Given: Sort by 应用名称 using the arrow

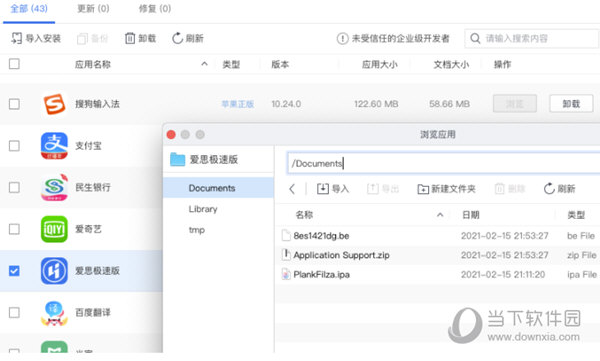Looking at the screenshot, I should (x=204, y=64).
